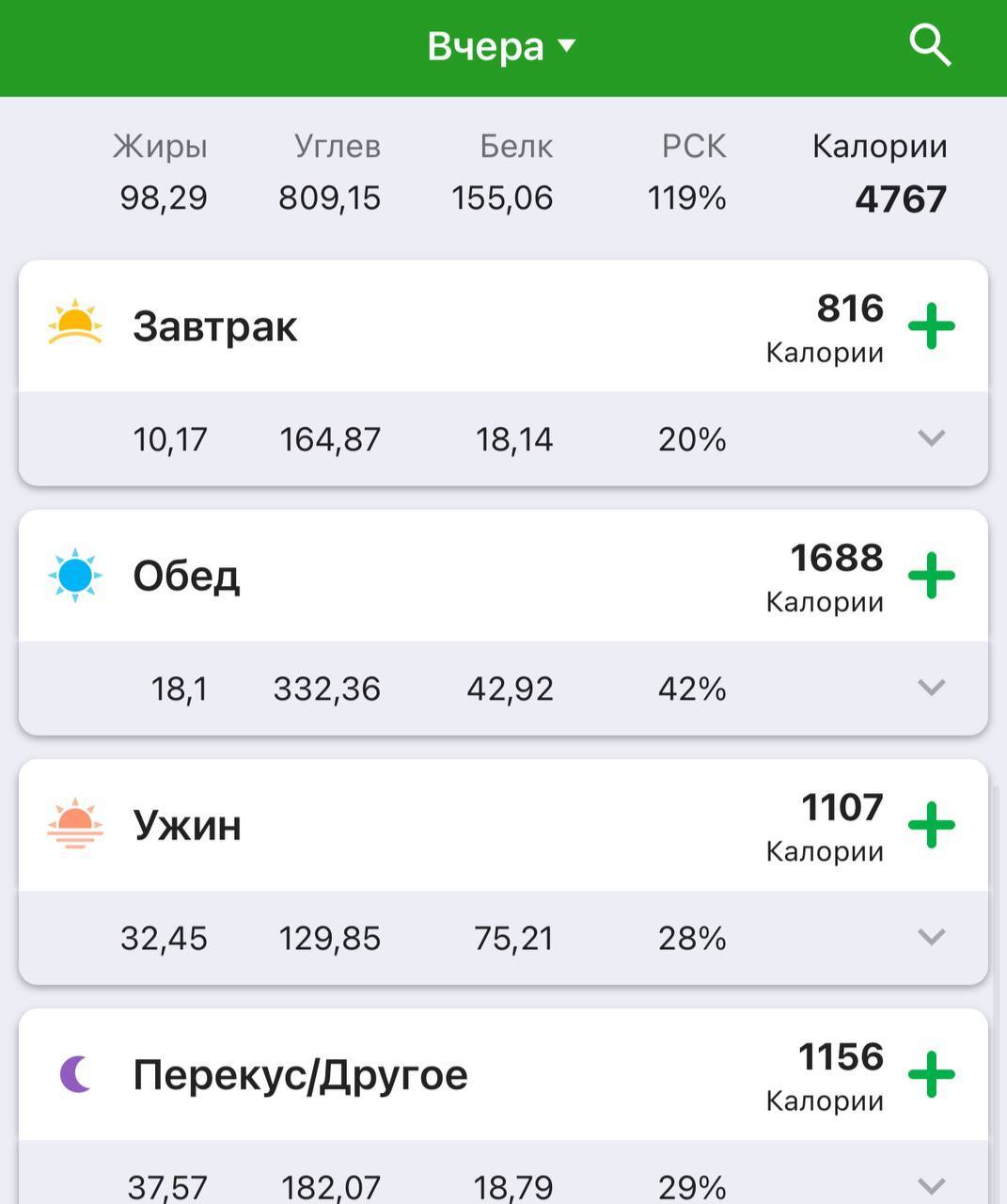Tap the Обед 1688 calories value
Viewport: 1007px width, 1204px height.
[837, 558]
